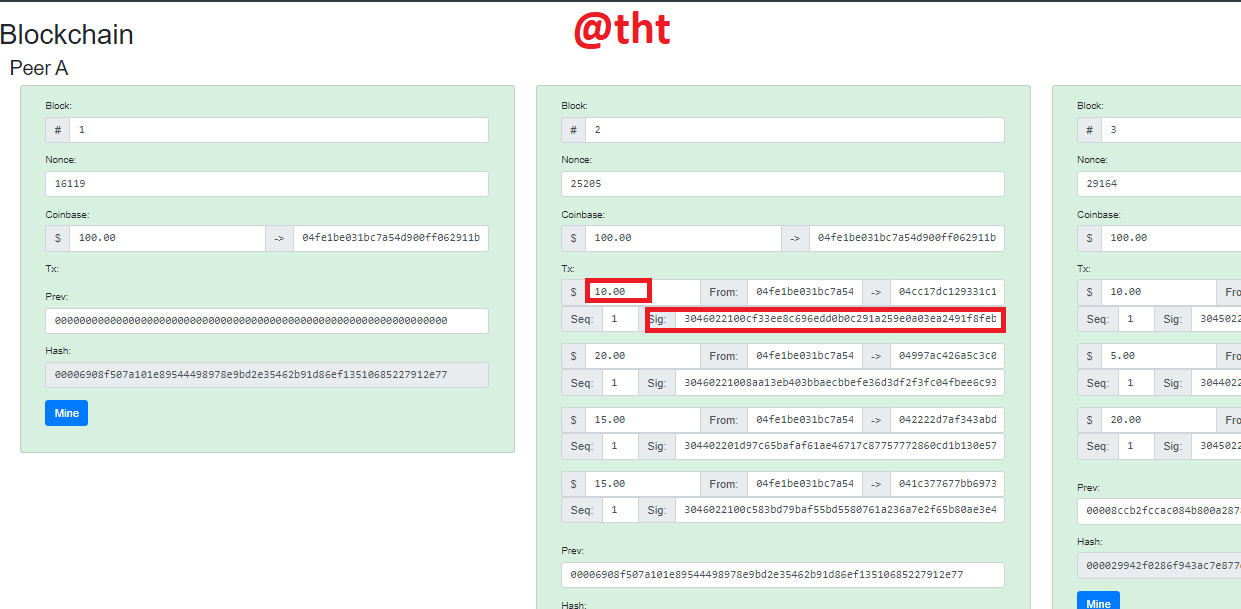Select signature field starting 304402201d97c65
Screen dimensions: 1241x609
[840, 447]
